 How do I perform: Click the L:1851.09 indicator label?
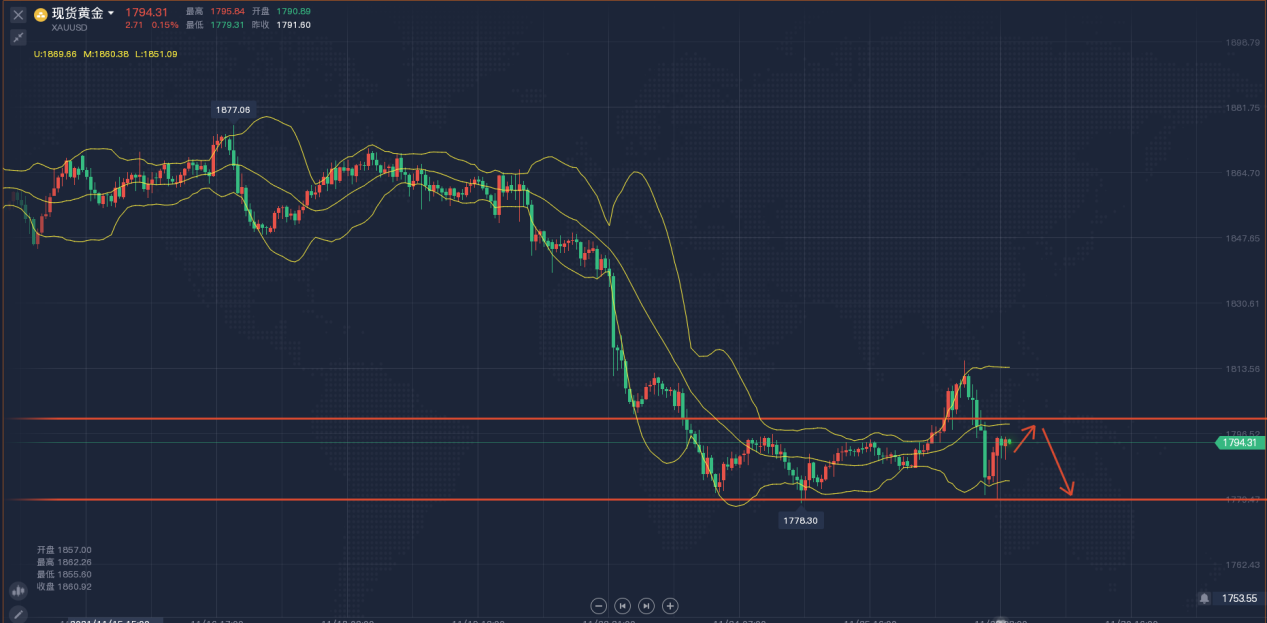click(x=156, y=54)
